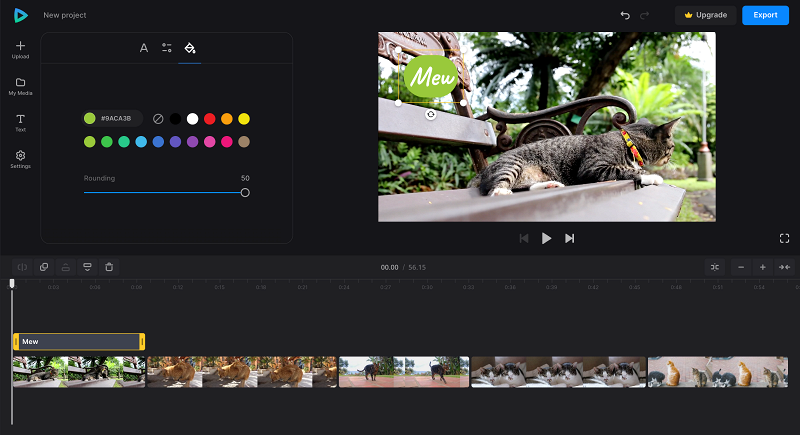This screenshot has width=800, height=435.
Task: Click the hex color field #9ACA3B
Action: 112,118
